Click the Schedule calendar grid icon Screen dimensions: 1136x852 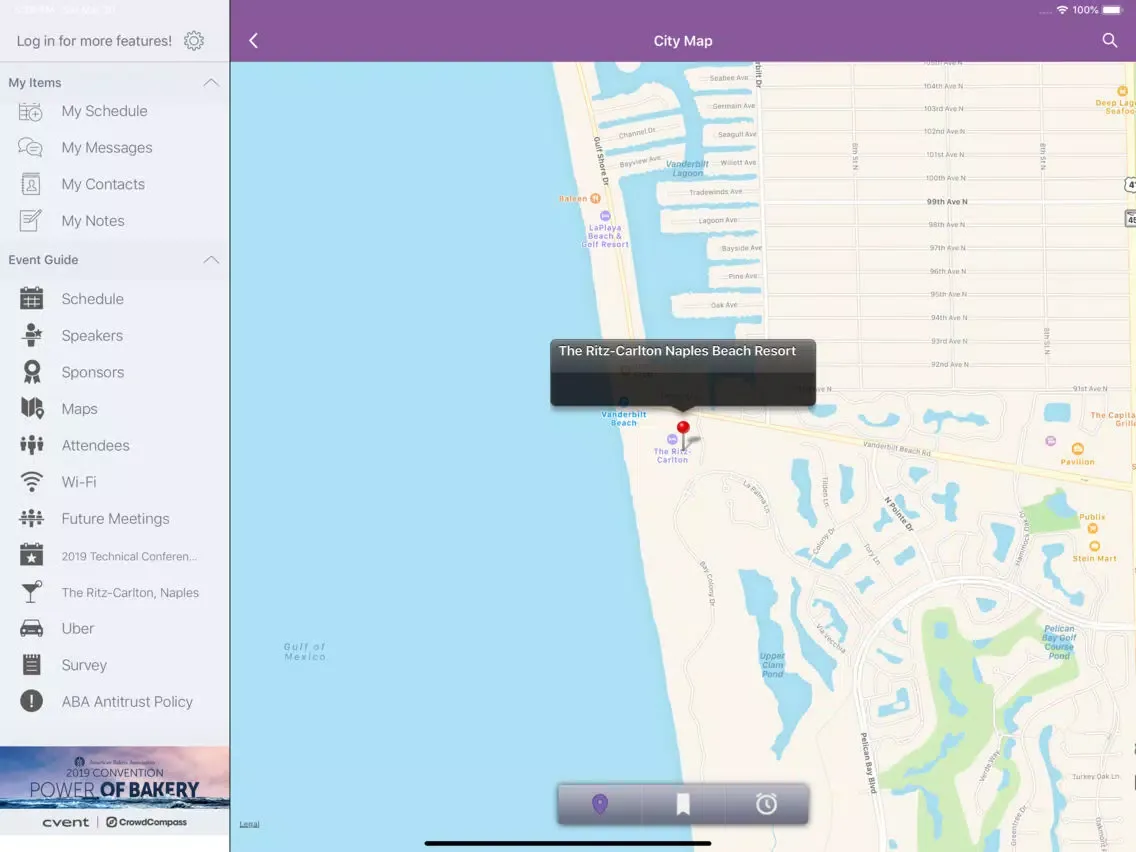click(x=31, y=298)
